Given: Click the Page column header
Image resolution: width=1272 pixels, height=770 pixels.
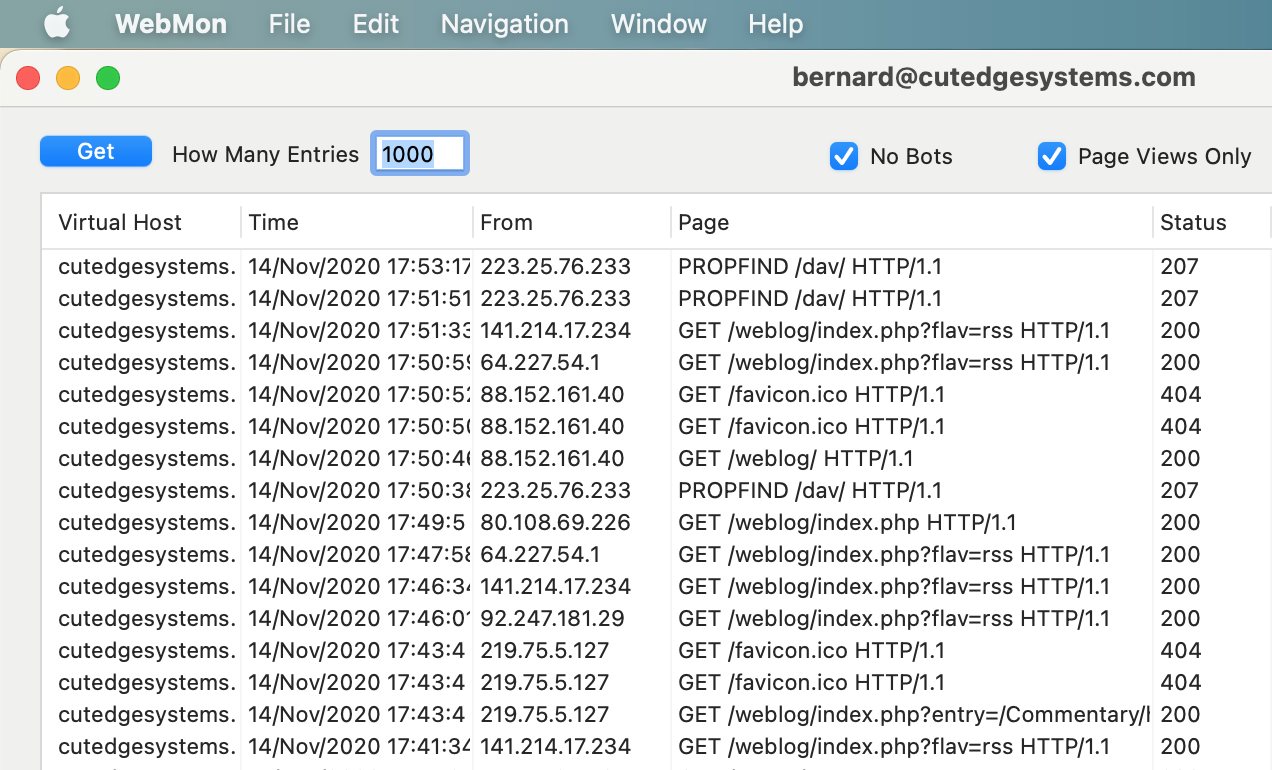Looking at the screenshot, I should click(x=910, y=222).
